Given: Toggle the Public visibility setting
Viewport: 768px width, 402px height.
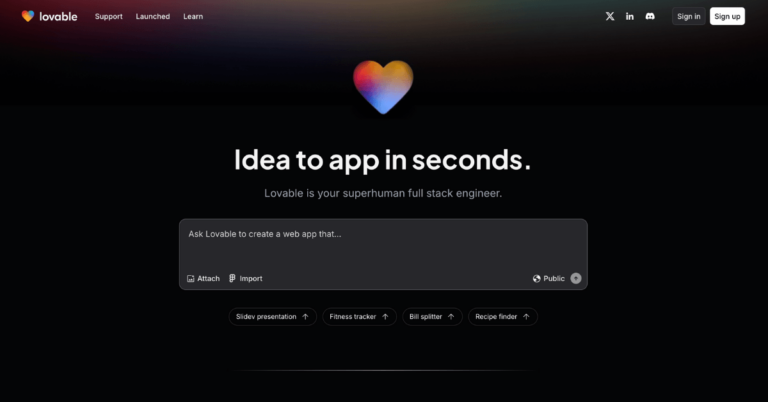Looking at the screenshot, I should pyautogui.click(x=549, y=279).
